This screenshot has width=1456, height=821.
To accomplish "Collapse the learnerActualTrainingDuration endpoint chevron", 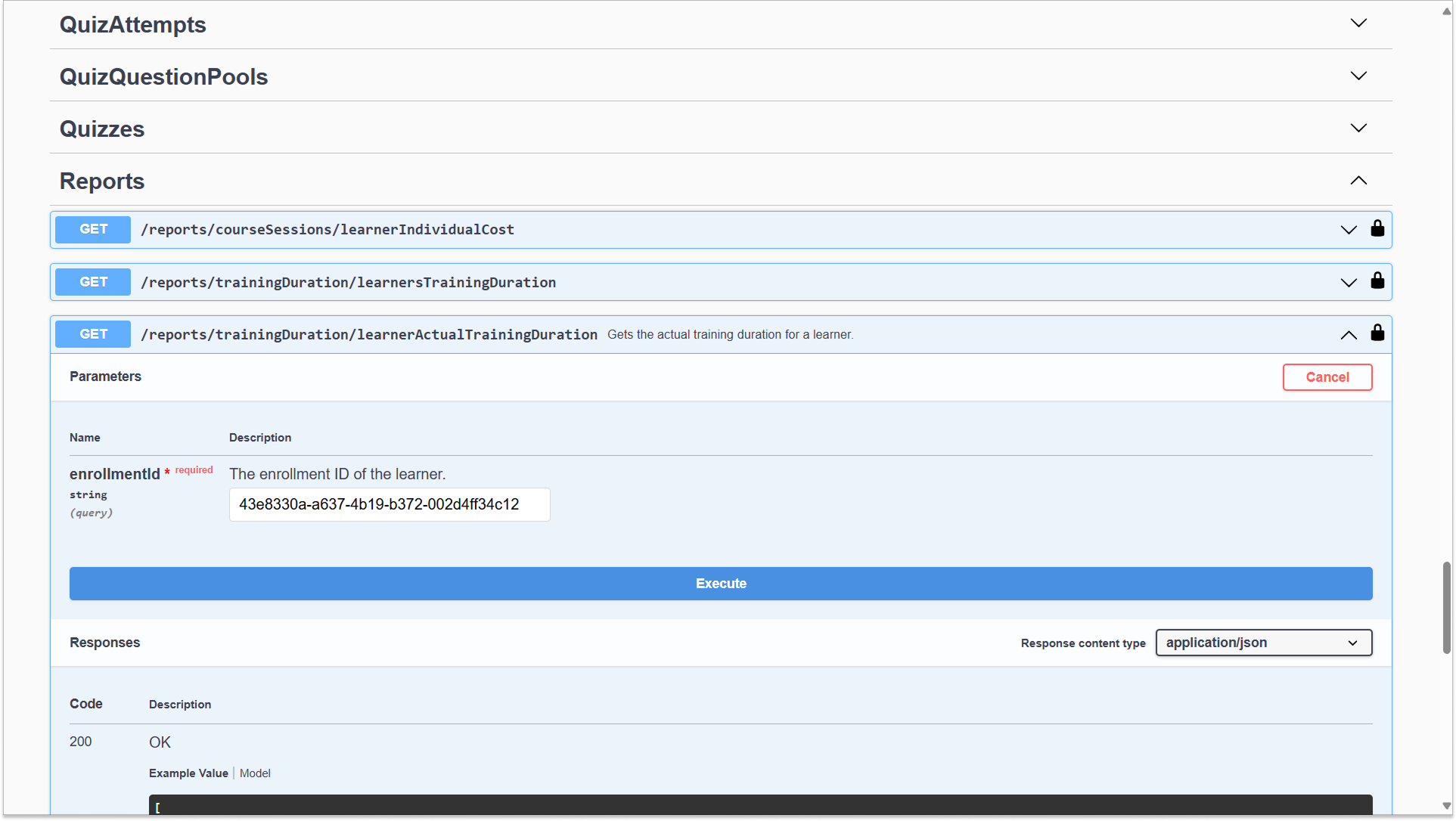I will tap(1348, 335).
